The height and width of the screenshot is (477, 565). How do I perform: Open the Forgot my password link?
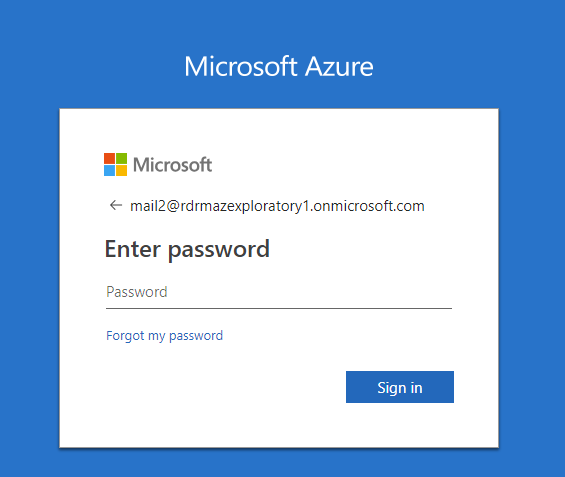coord(165,336)
